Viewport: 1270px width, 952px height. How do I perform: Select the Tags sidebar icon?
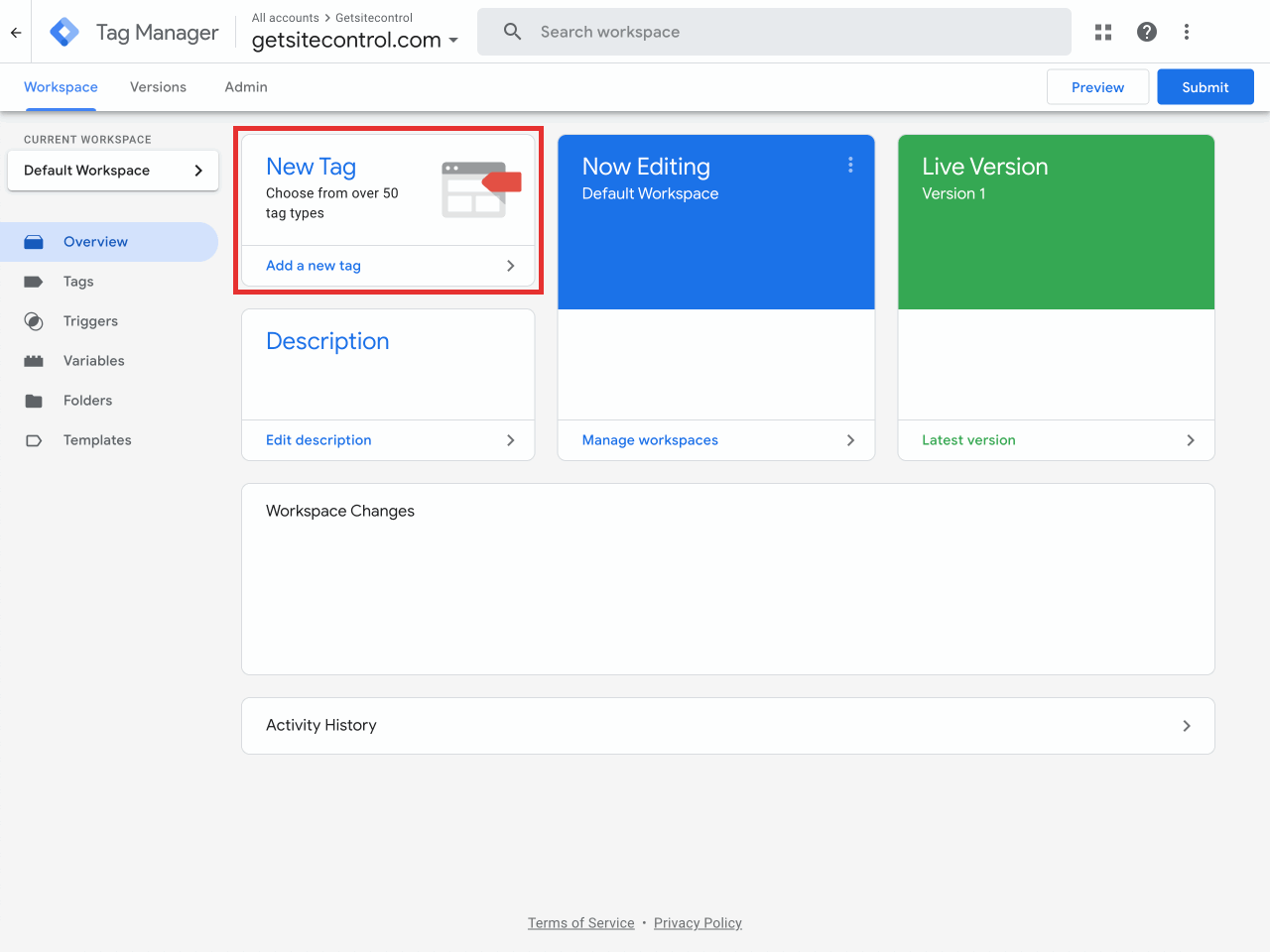pos(34,282)
